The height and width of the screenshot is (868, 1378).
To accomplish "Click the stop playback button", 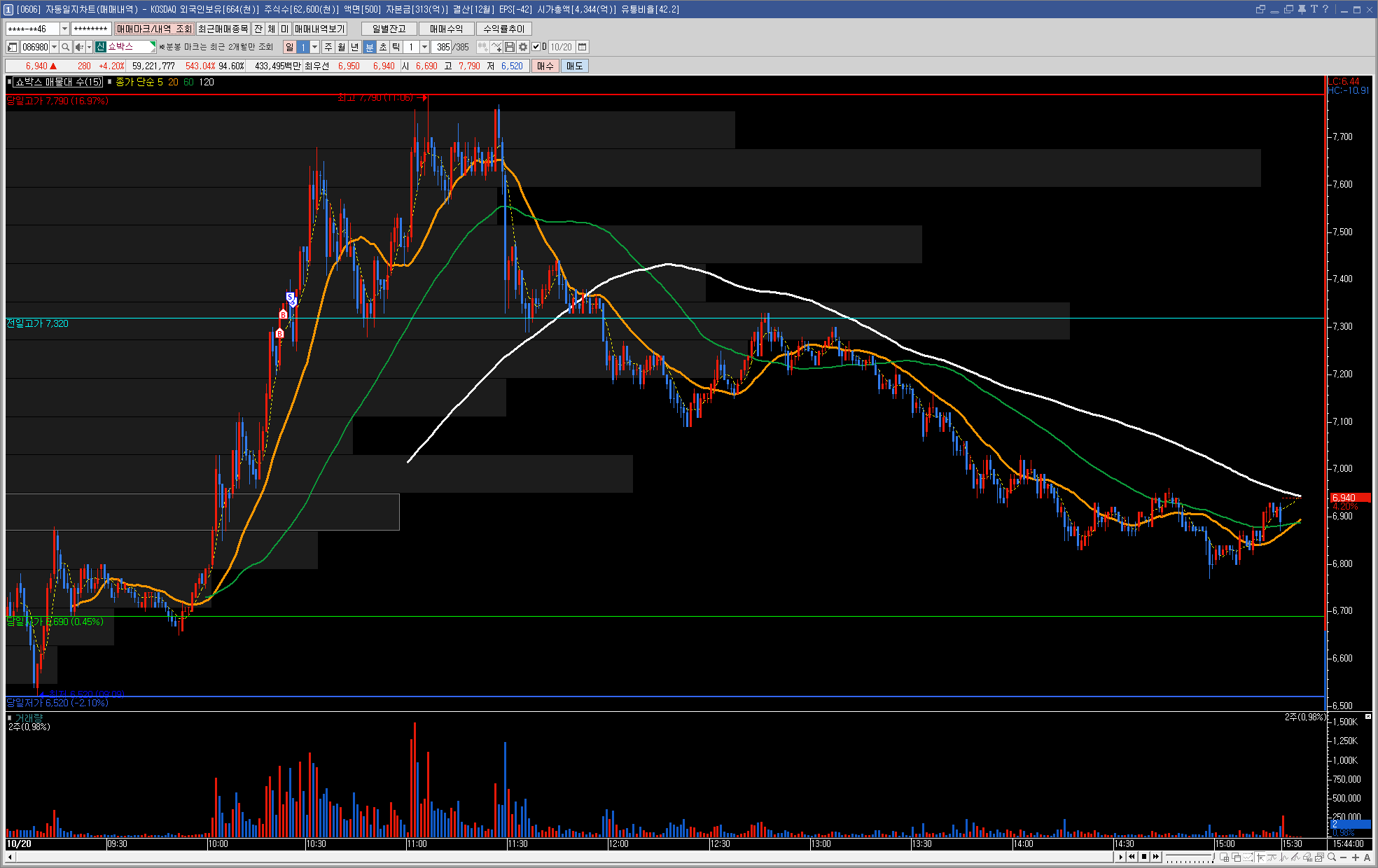I will point(1144,857).
